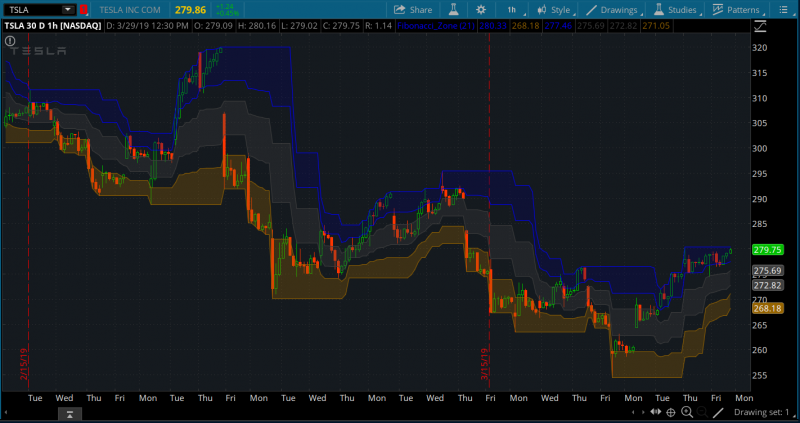Open the flask icon next to Share
This screenshot has width=800, height=423.
(x=453, y=10)
